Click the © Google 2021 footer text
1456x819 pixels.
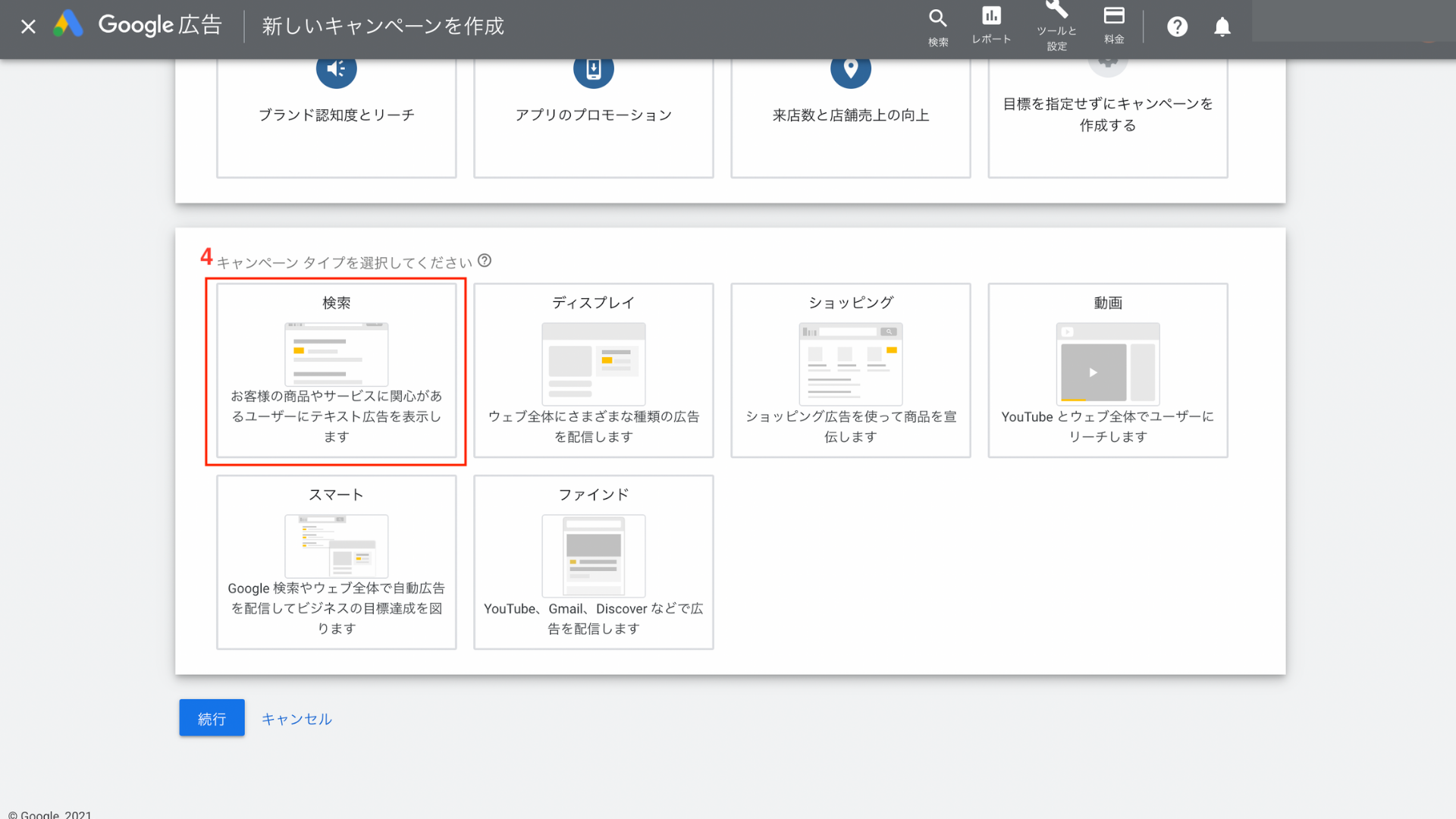(x=50, y=814)
